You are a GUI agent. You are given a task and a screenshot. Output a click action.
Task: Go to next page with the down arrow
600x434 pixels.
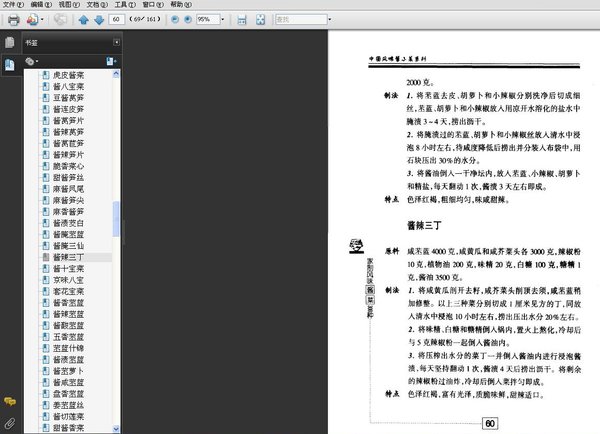coord(99,19)
